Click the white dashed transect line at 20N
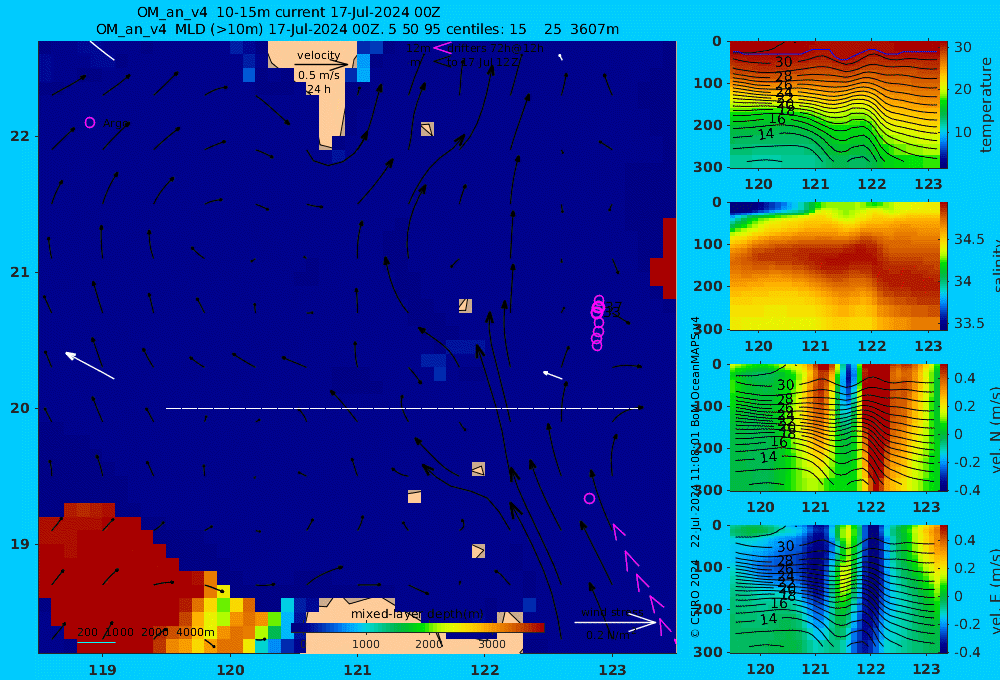The height and width of the screenshot is (680, 1000). (403, 408)
